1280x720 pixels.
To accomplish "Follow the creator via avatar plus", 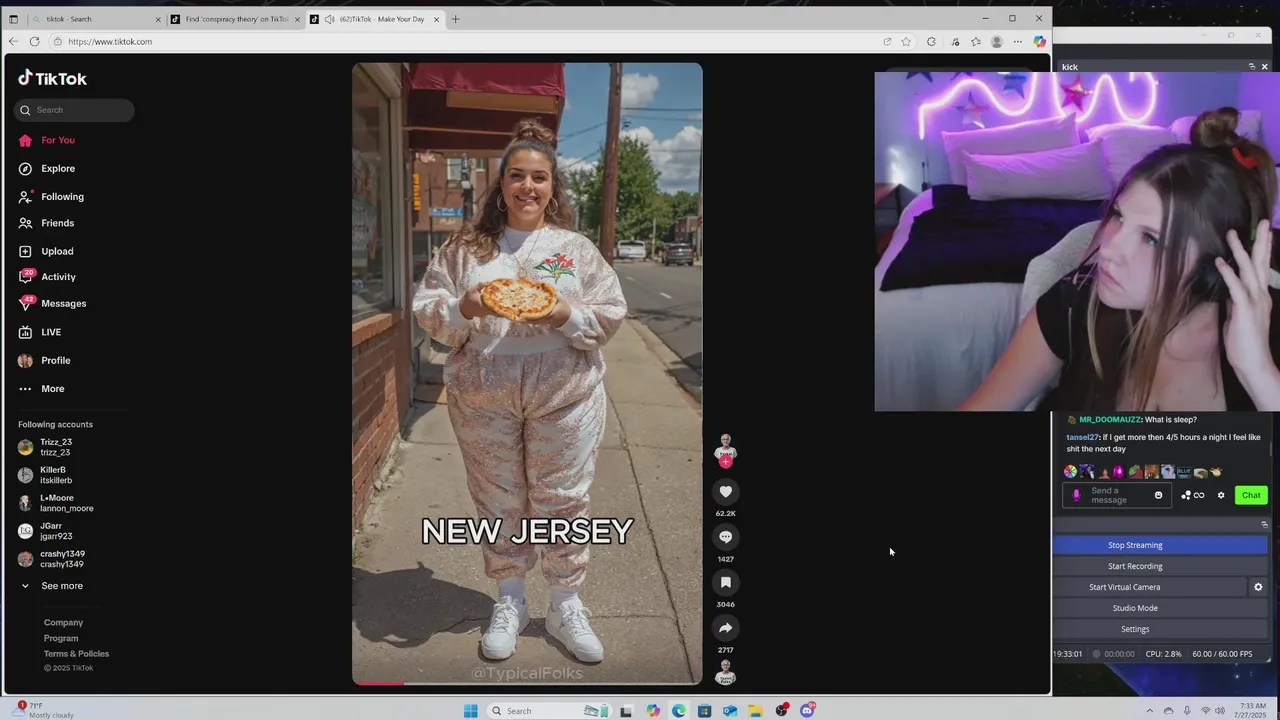I will (726, 461).
